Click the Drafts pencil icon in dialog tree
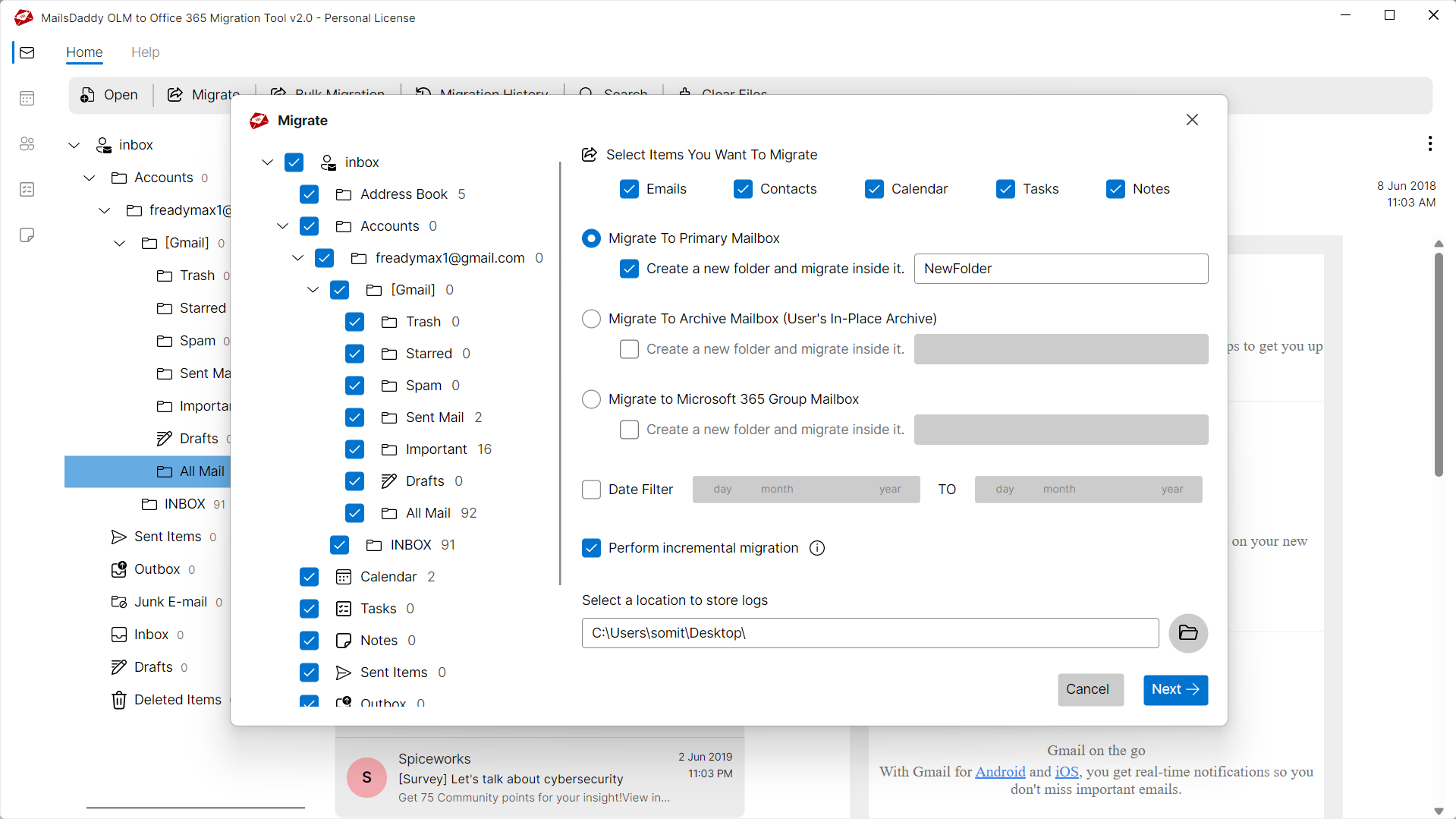The width and height of the screenshot is (1456, 819). (x=389, y=481)
